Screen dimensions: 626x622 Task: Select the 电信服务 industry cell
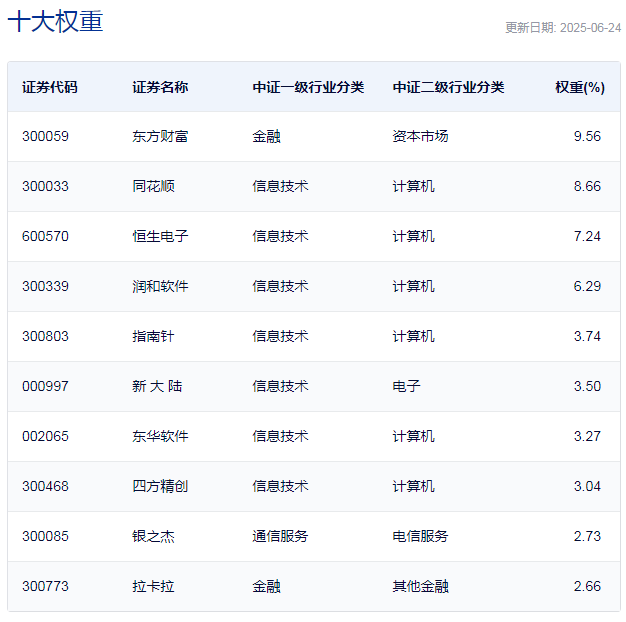pyautogui.click(x=420, y=536)
